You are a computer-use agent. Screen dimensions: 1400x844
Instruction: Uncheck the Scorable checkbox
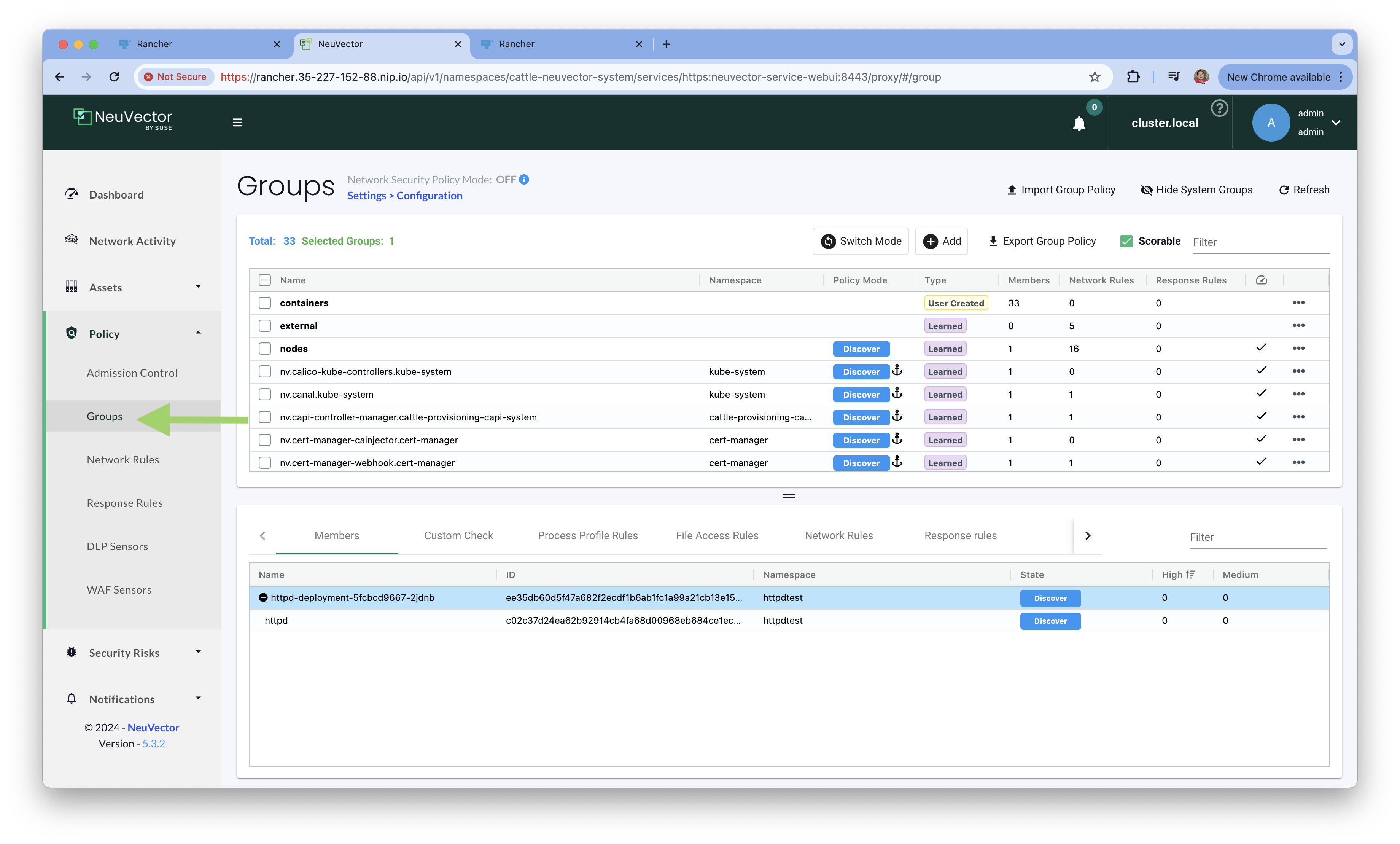coord(1126,241)
